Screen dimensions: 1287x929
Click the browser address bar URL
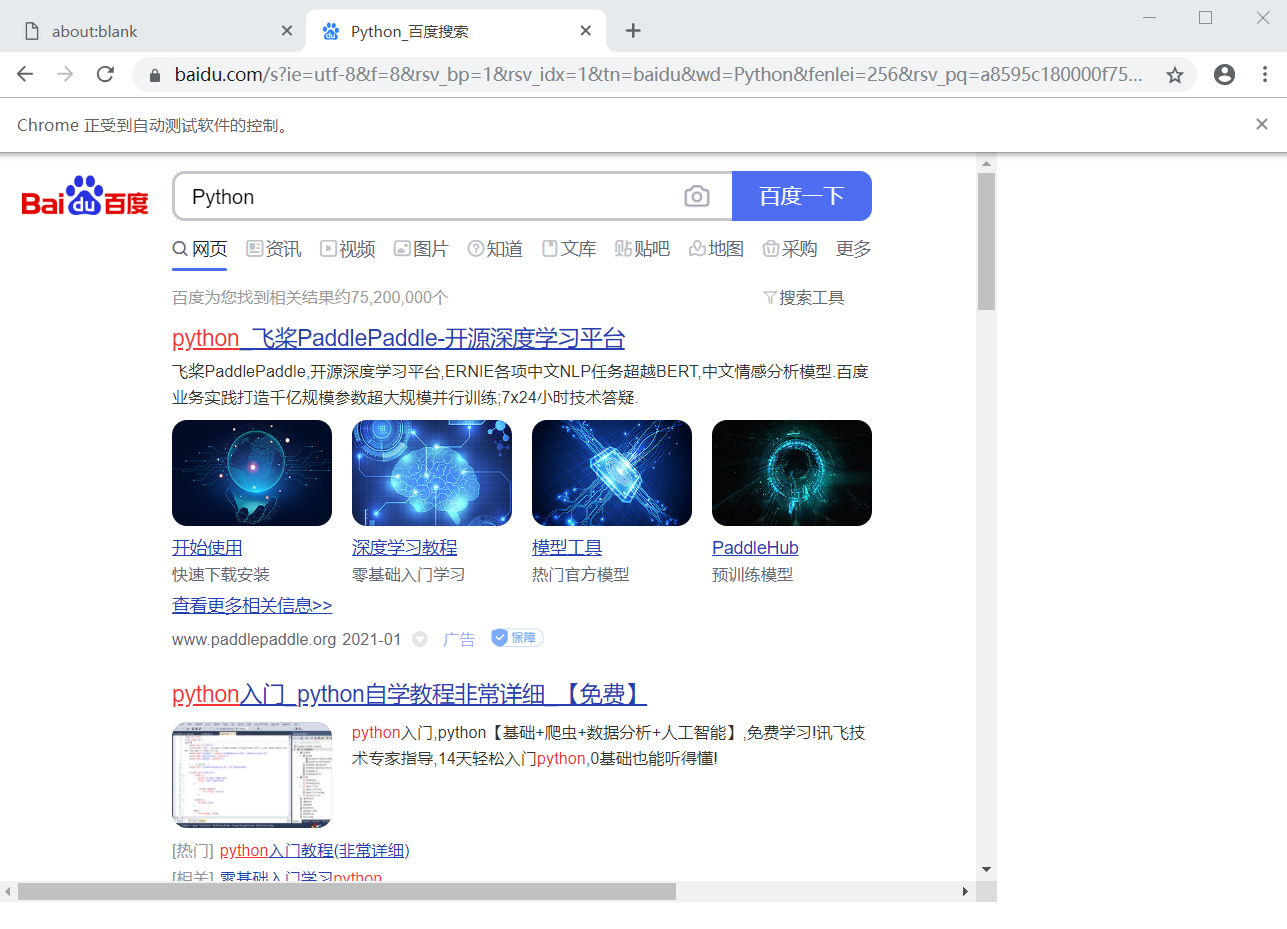pos(657,75)
